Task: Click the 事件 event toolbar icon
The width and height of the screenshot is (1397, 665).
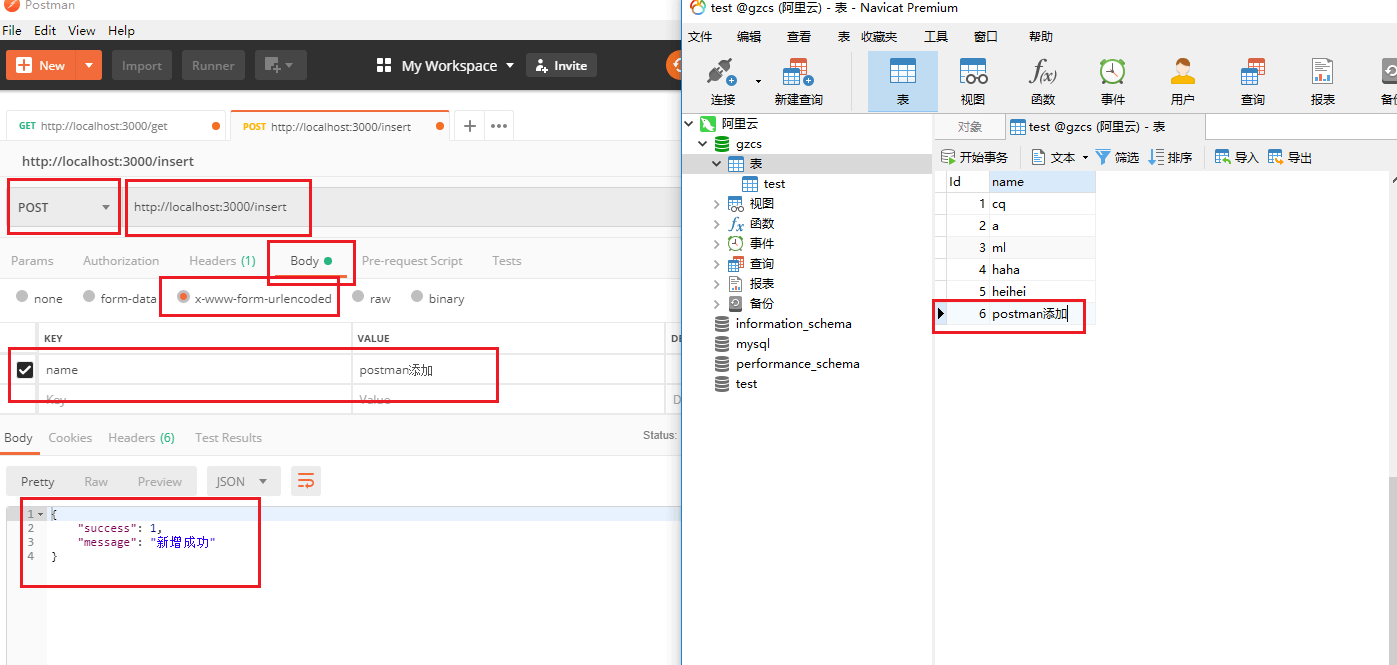Action: coord(1113,82)
